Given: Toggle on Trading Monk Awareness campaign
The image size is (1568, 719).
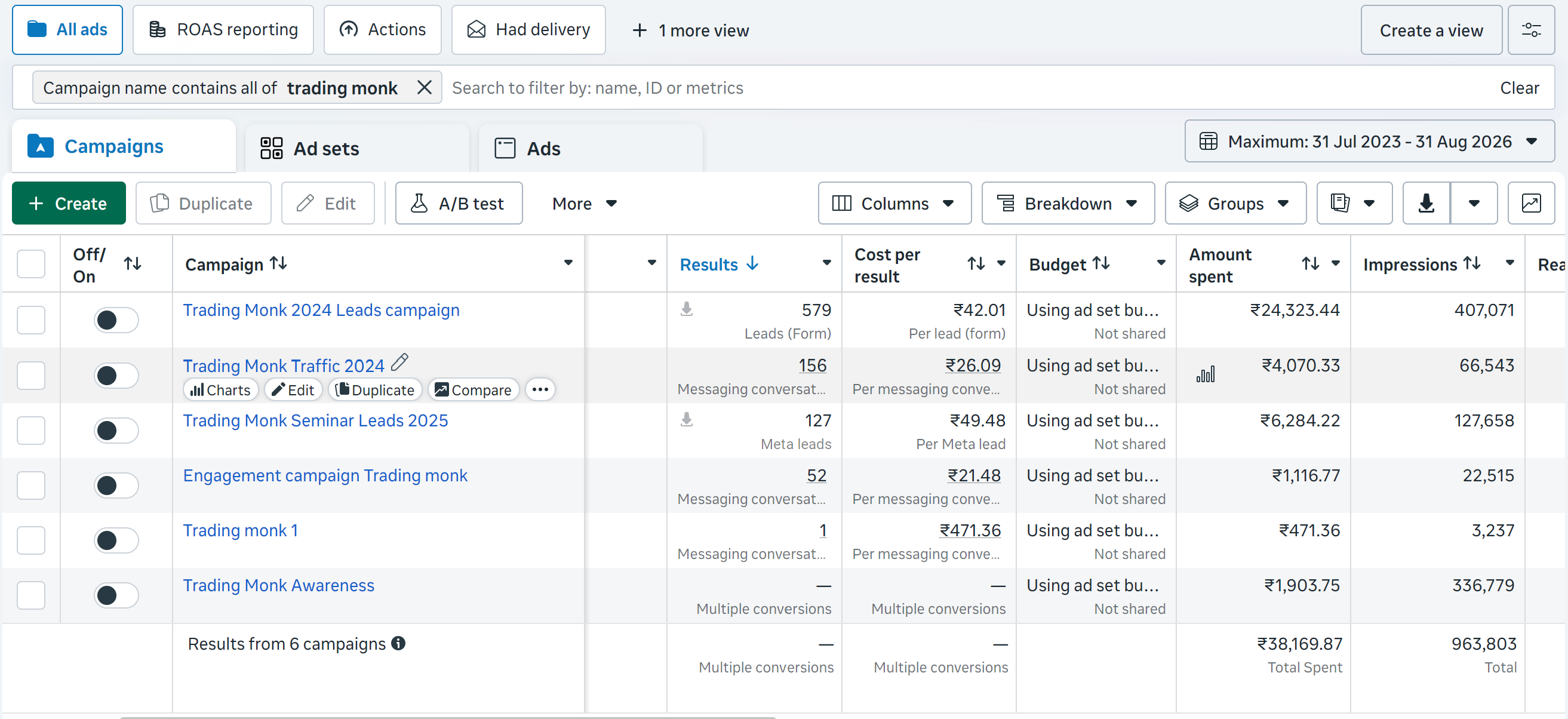Looking at the screenshot, I should click(116, 595).
